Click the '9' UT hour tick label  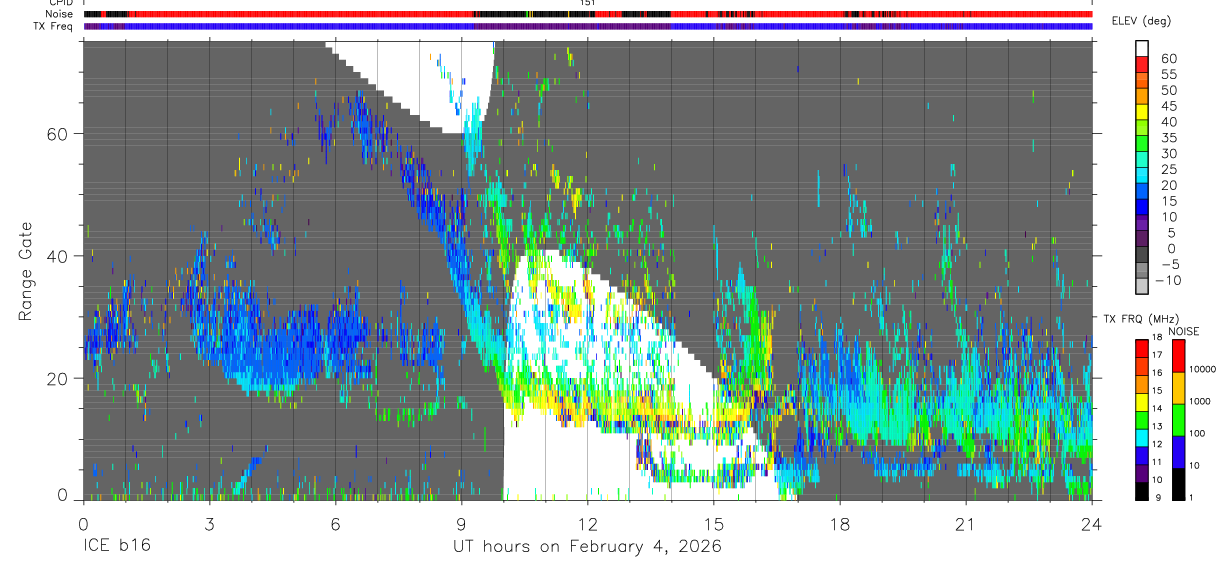coord(461,524)
